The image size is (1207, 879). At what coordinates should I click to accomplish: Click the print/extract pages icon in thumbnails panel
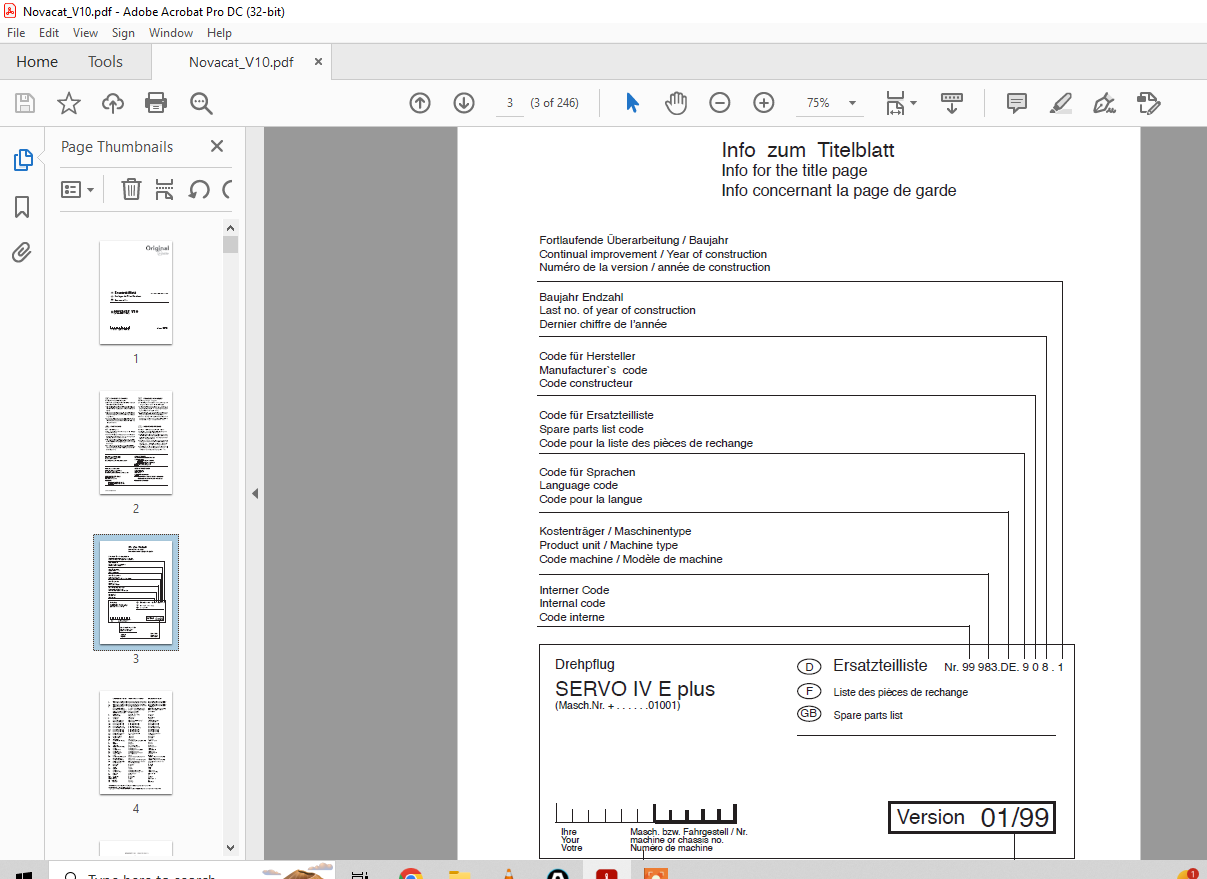[165, 189]
